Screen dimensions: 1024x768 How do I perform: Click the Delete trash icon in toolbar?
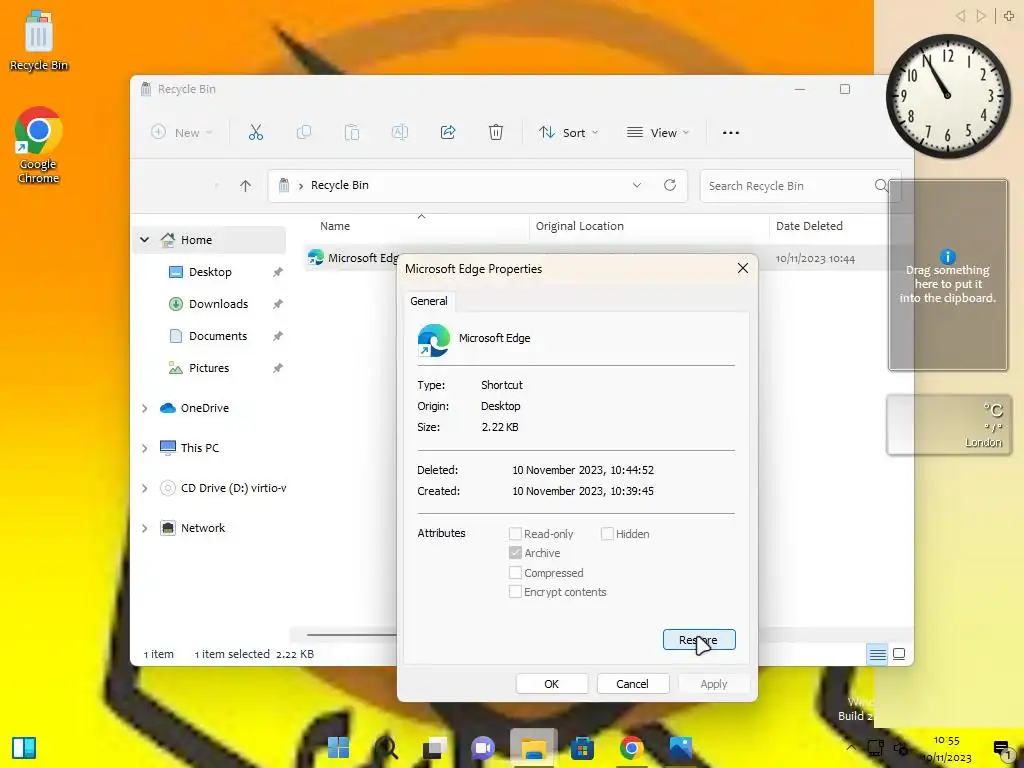[496, 133]
